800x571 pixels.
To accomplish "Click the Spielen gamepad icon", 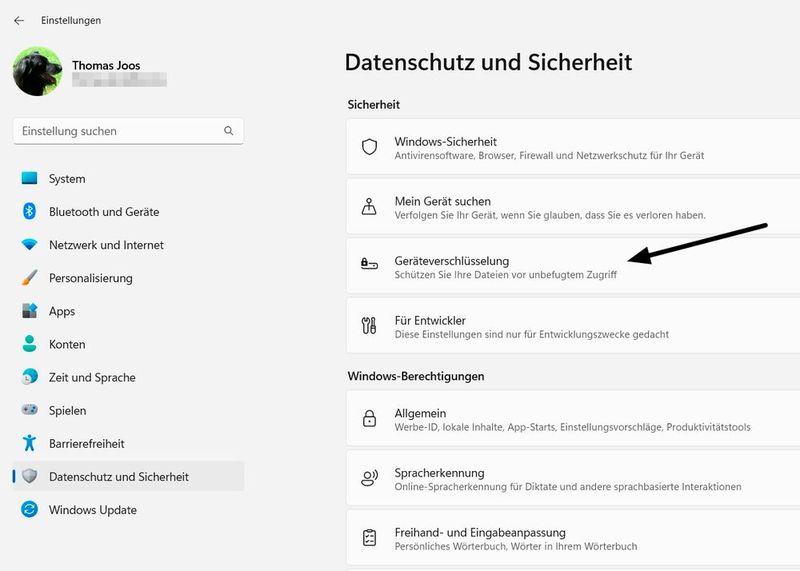I will pyautogui.click(x=30, y=409).
